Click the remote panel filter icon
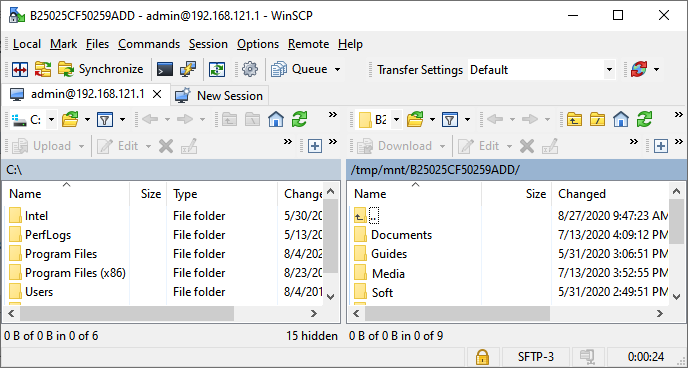Screen dimensions: 688x368 point(450,119)
